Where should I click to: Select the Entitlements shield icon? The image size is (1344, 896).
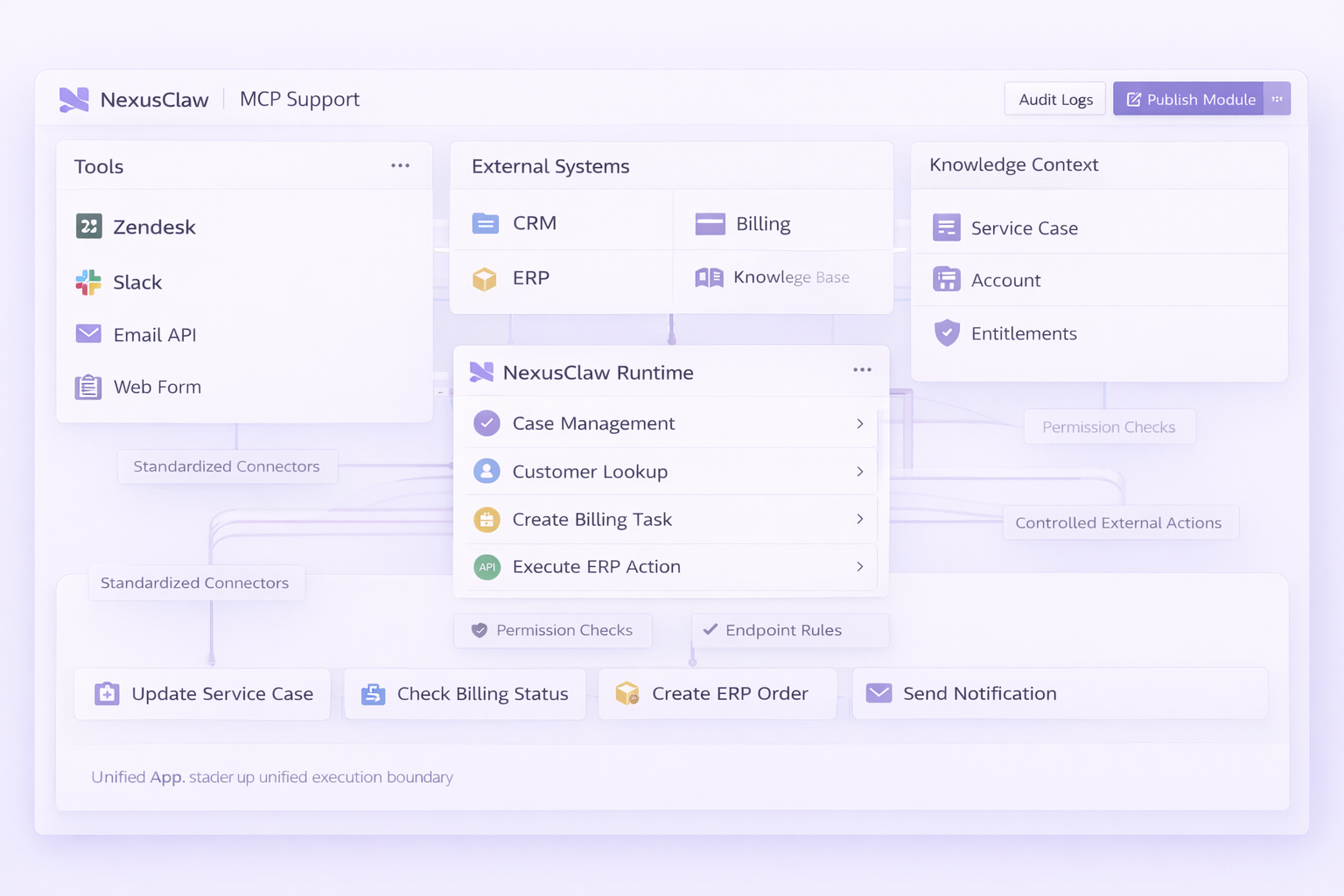pyautogui.click(x=947, y=332)
